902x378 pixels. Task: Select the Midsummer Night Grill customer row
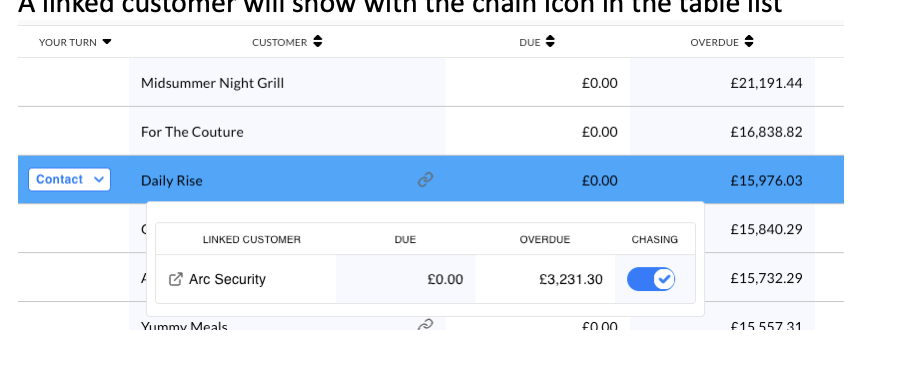pos(431,82)
